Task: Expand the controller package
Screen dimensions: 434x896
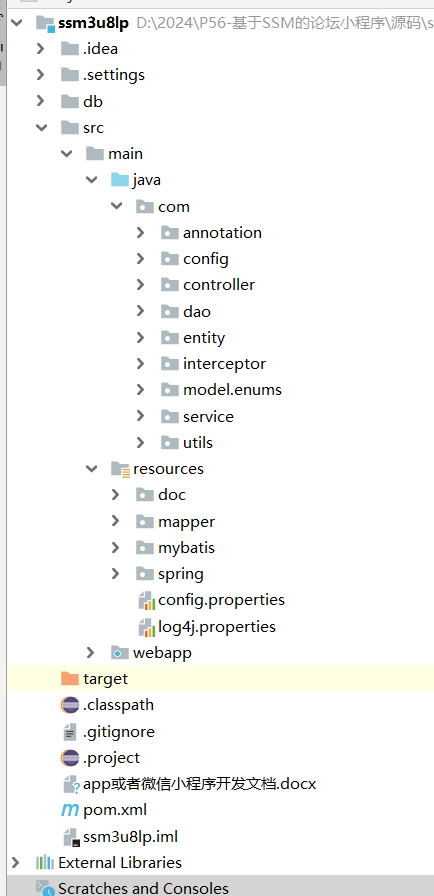Action: [x=140, y=285]
